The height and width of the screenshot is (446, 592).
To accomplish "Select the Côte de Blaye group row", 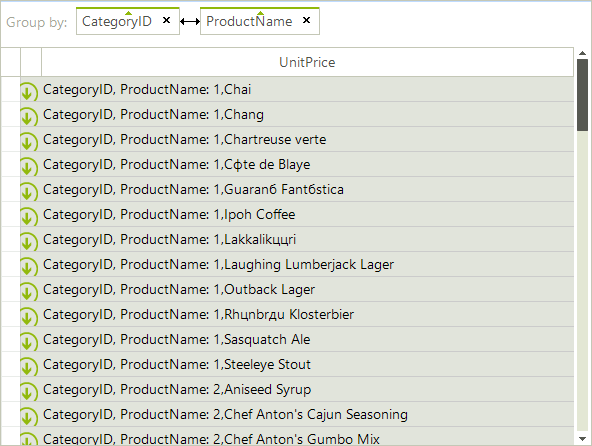I will (297, 164).
